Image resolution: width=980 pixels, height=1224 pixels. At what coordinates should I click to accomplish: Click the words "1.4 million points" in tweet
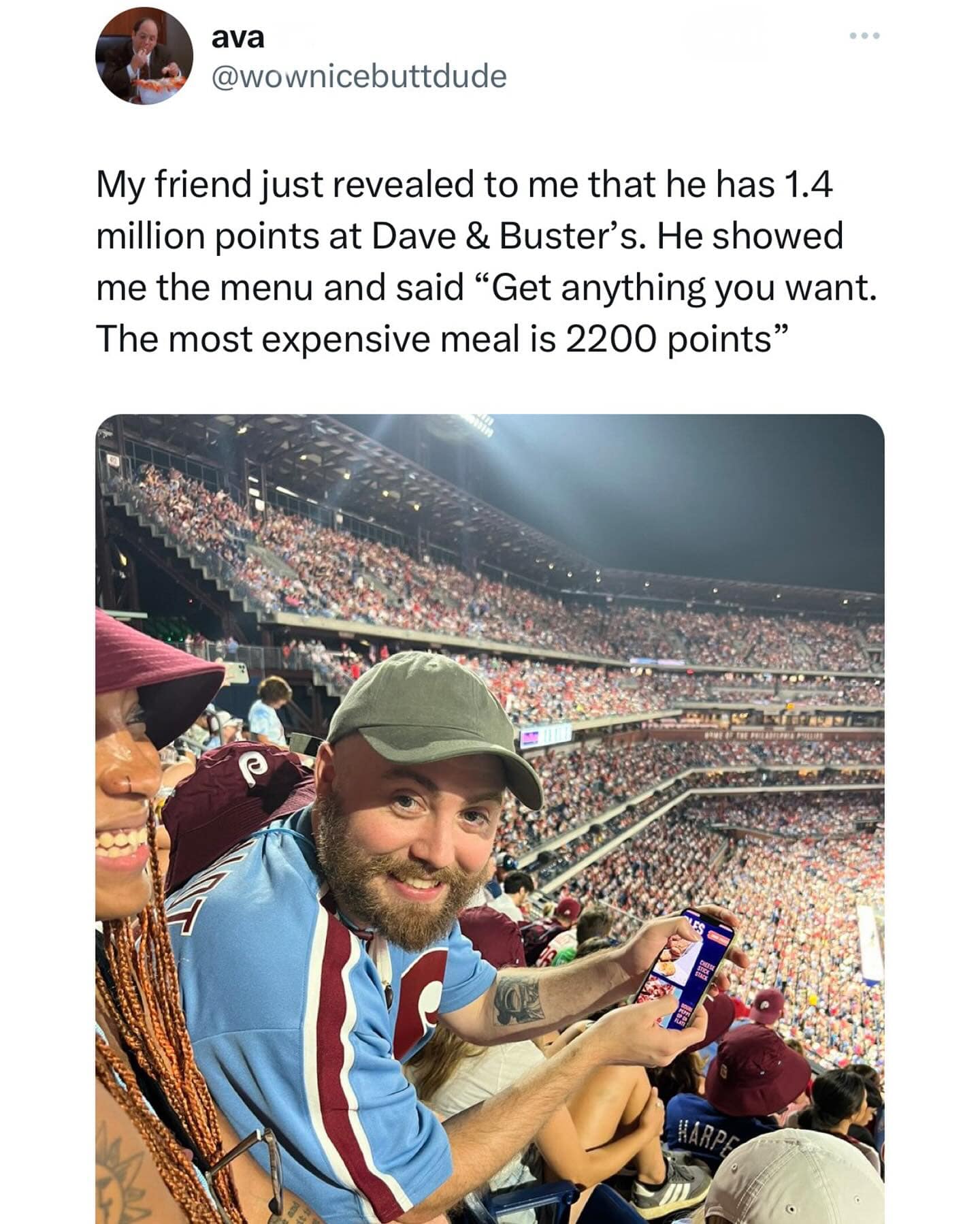click(x=464, y=210)
